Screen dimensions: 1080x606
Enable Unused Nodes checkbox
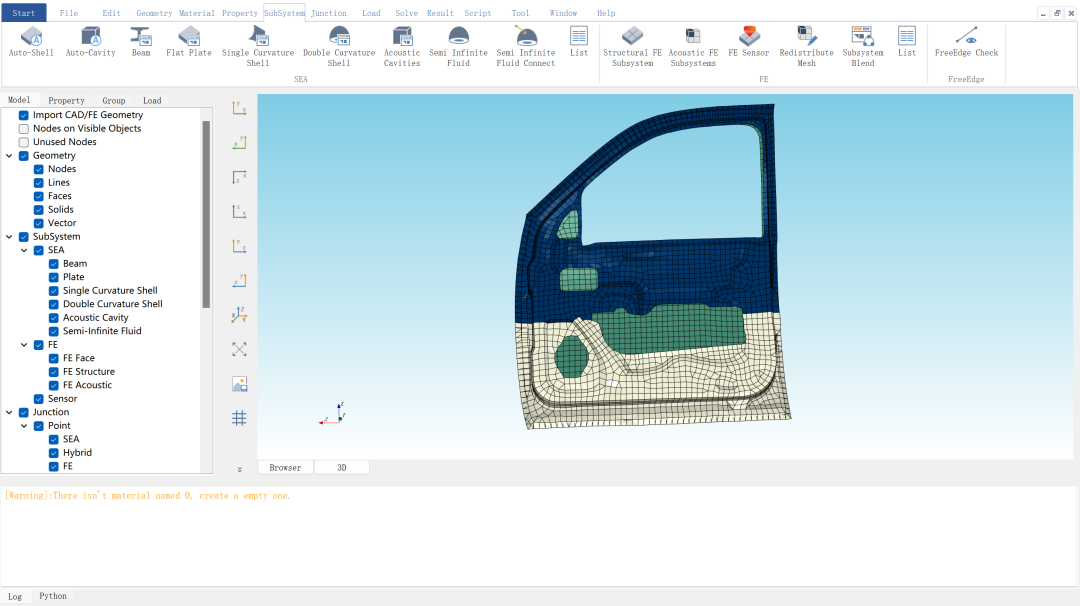(23, 142)
